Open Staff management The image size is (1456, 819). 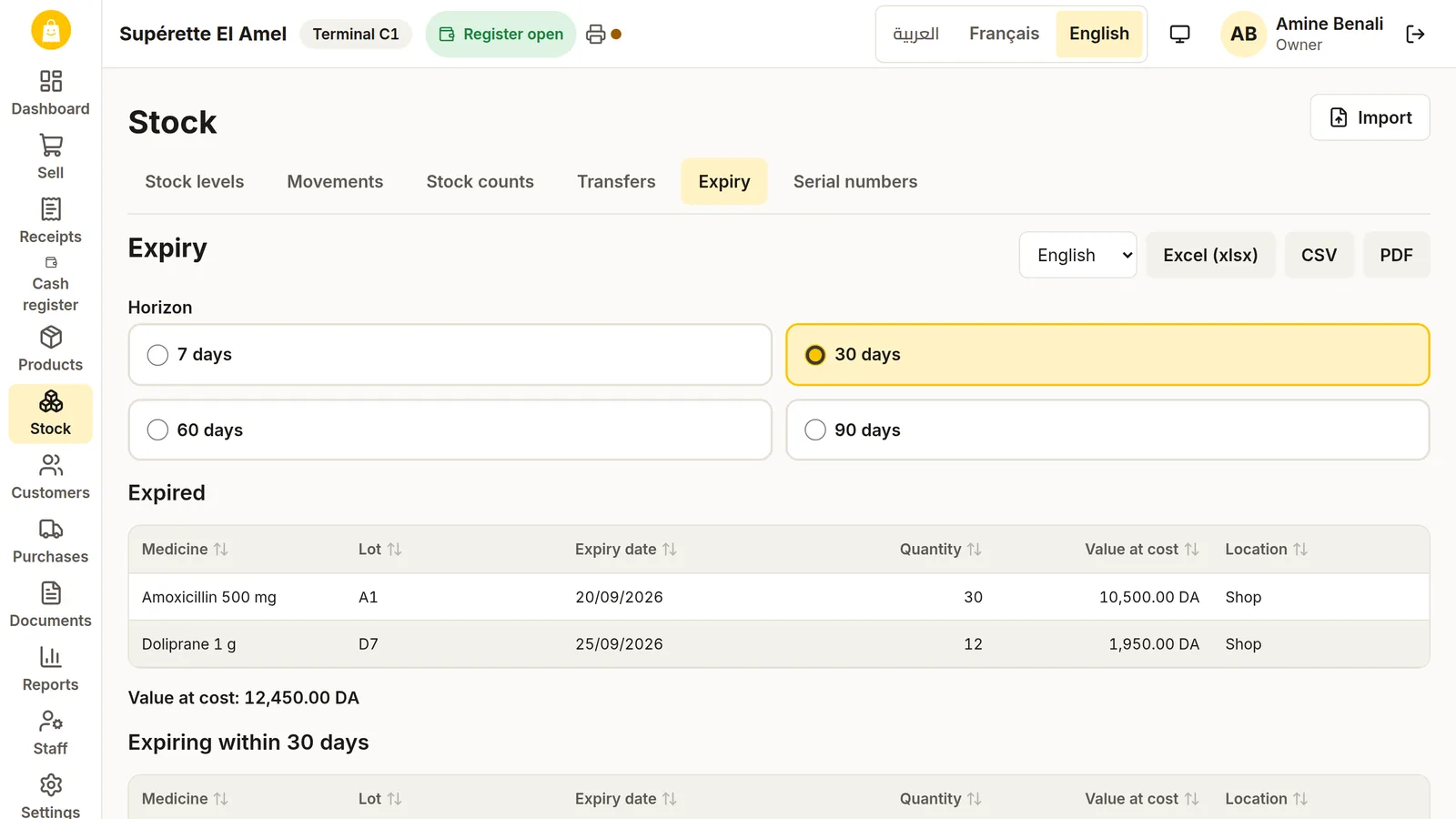point(51,733)
